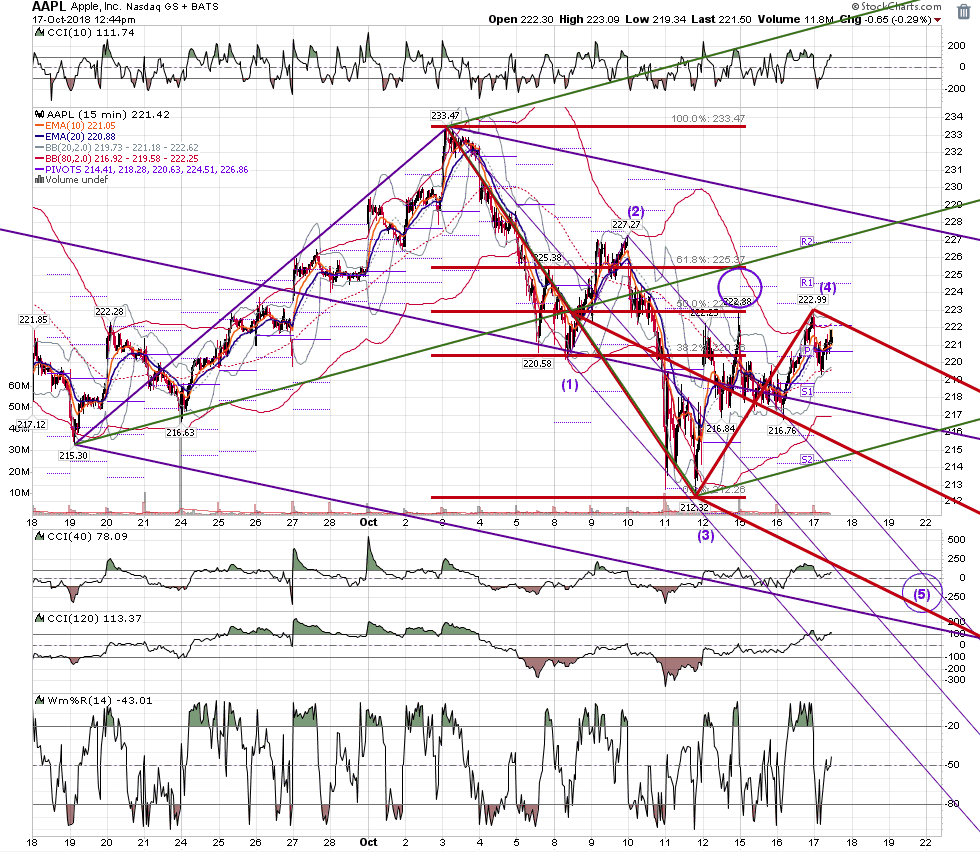Click the S1 pivot label
The height and width of the screenshot is (852, 980).
[x=807, y=392]
